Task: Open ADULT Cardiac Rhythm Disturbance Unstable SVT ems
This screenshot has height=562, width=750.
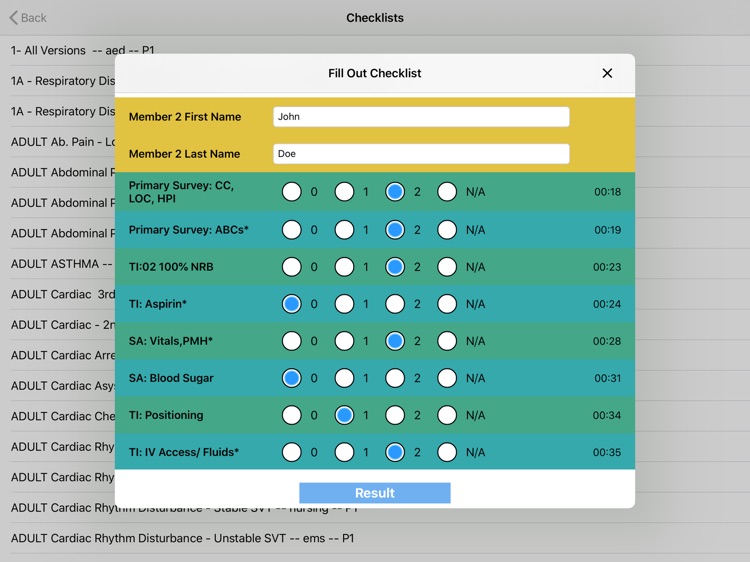Action: [x=182, y=538]
